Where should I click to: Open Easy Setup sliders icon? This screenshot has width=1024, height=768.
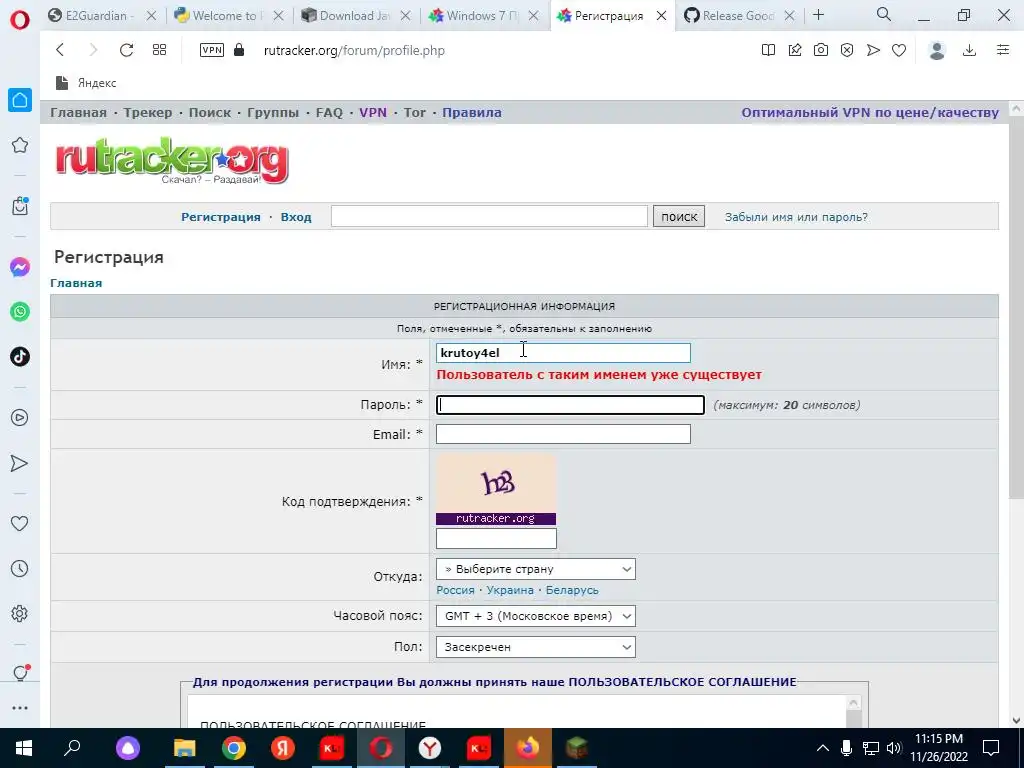pos(1003,50)
